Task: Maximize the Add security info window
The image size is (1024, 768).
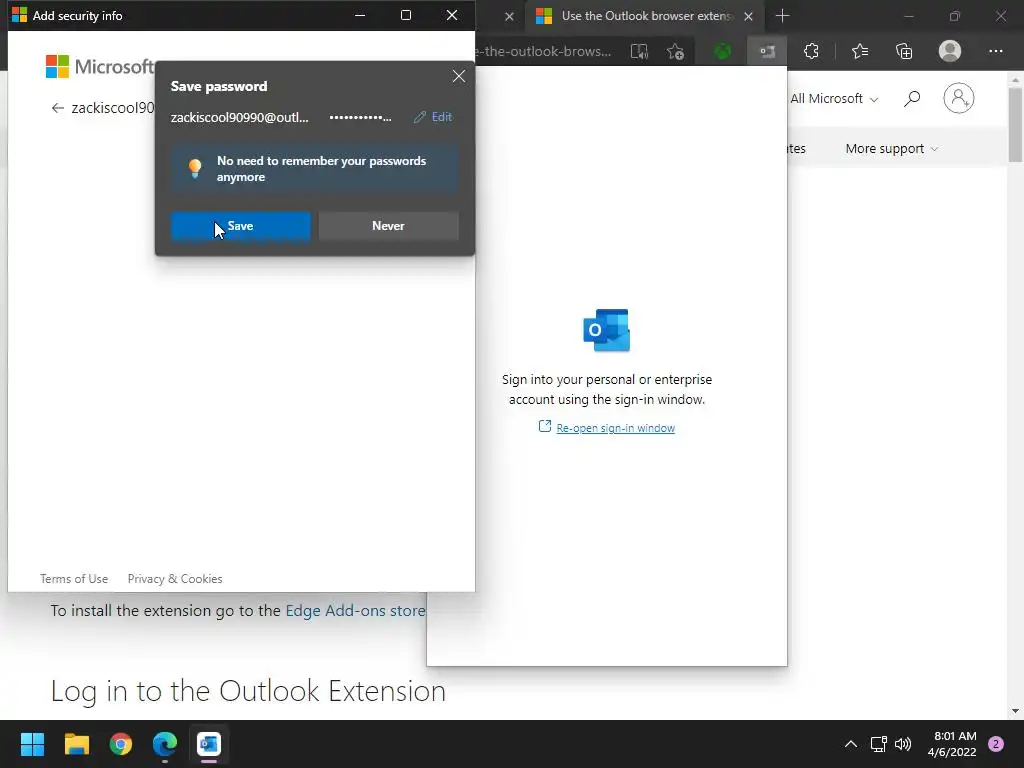Action: click(406, 15)
